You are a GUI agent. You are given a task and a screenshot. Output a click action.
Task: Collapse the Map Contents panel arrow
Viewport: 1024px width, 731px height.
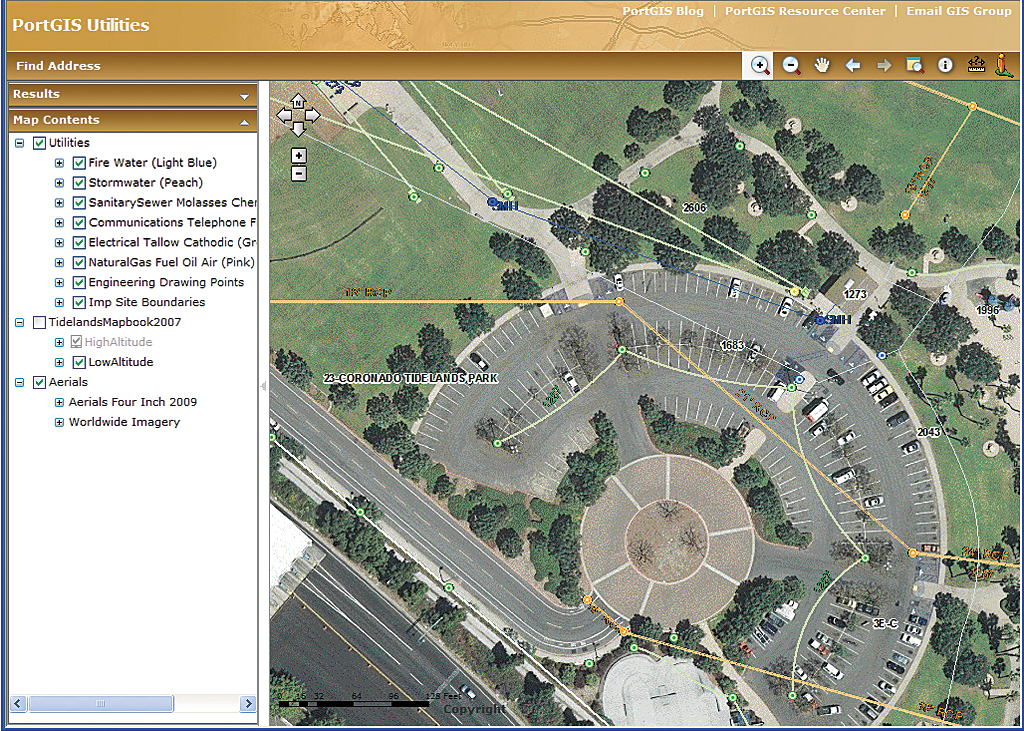point(245,122)
